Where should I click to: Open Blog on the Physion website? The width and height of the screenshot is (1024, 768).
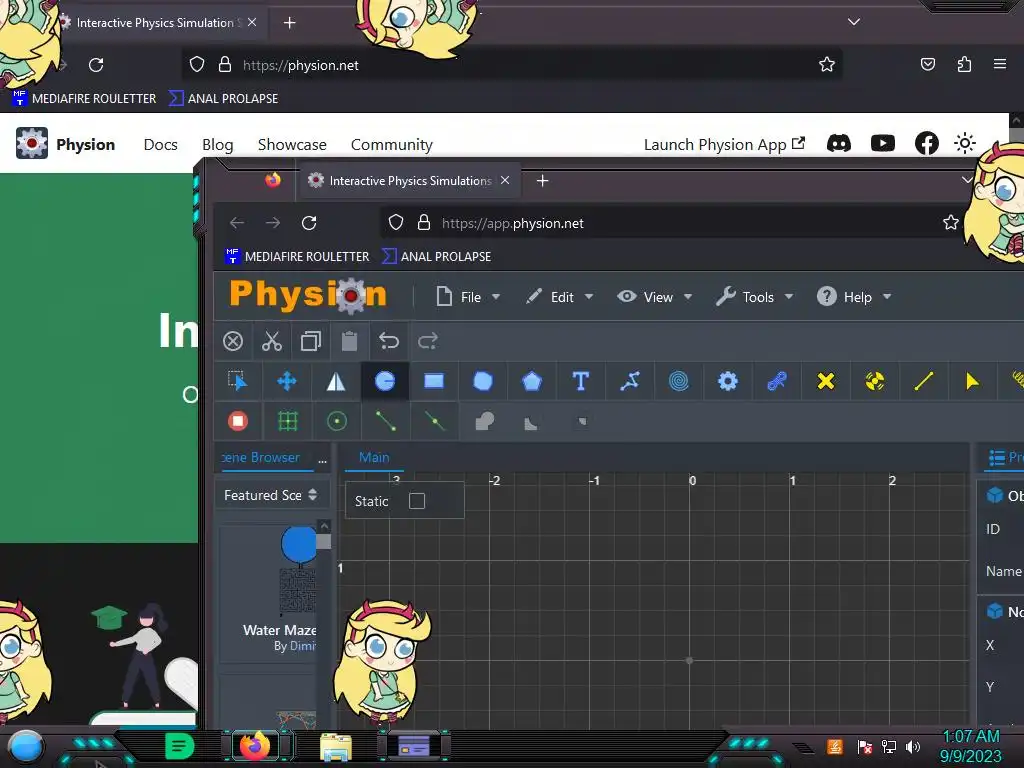217,144
